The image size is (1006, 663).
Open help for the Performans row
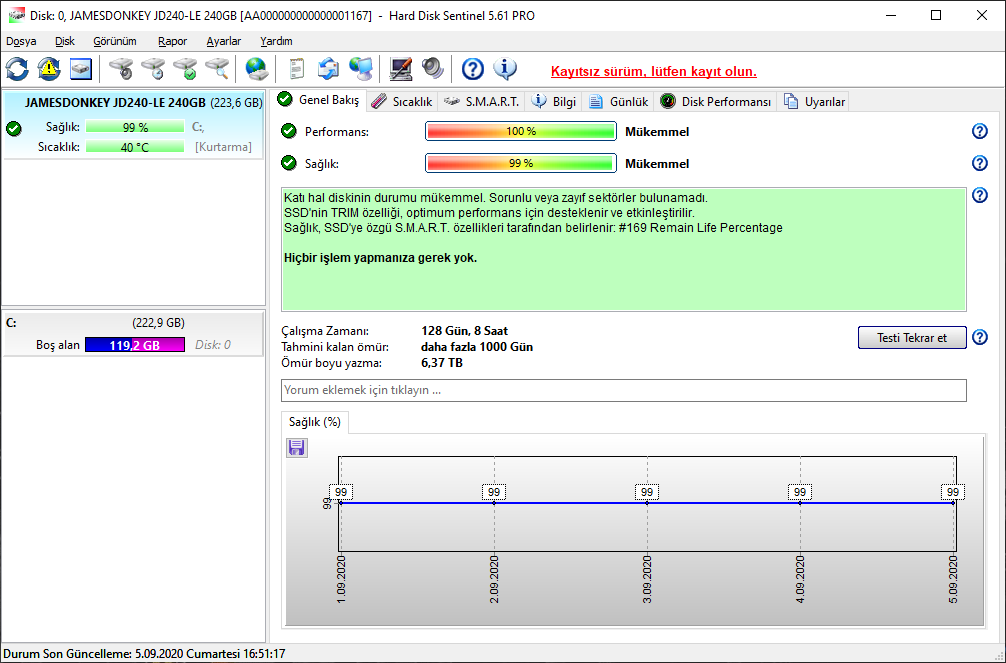[979, 132]
